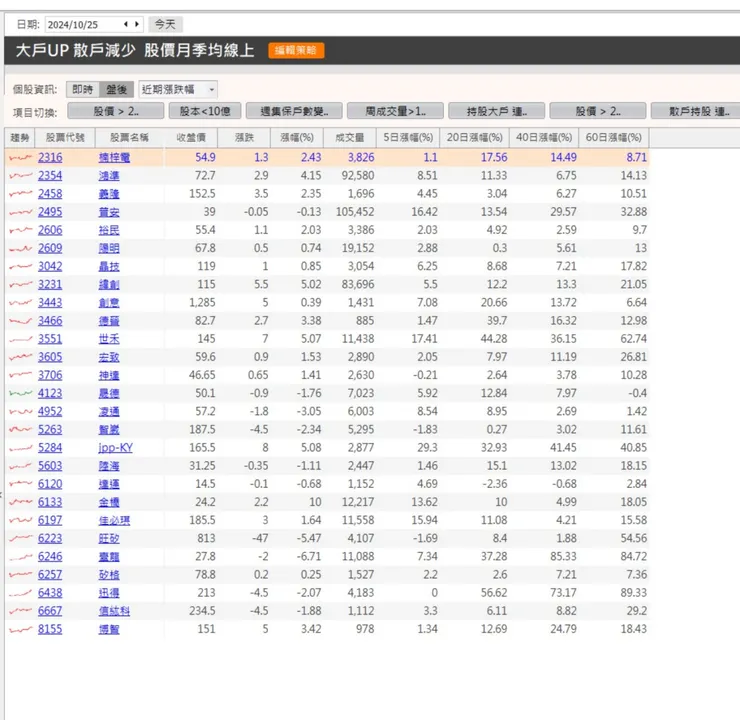This screenshot has width=740, height=720.
Task: Select the 股本<10億 filter tab
Action: 205,111
